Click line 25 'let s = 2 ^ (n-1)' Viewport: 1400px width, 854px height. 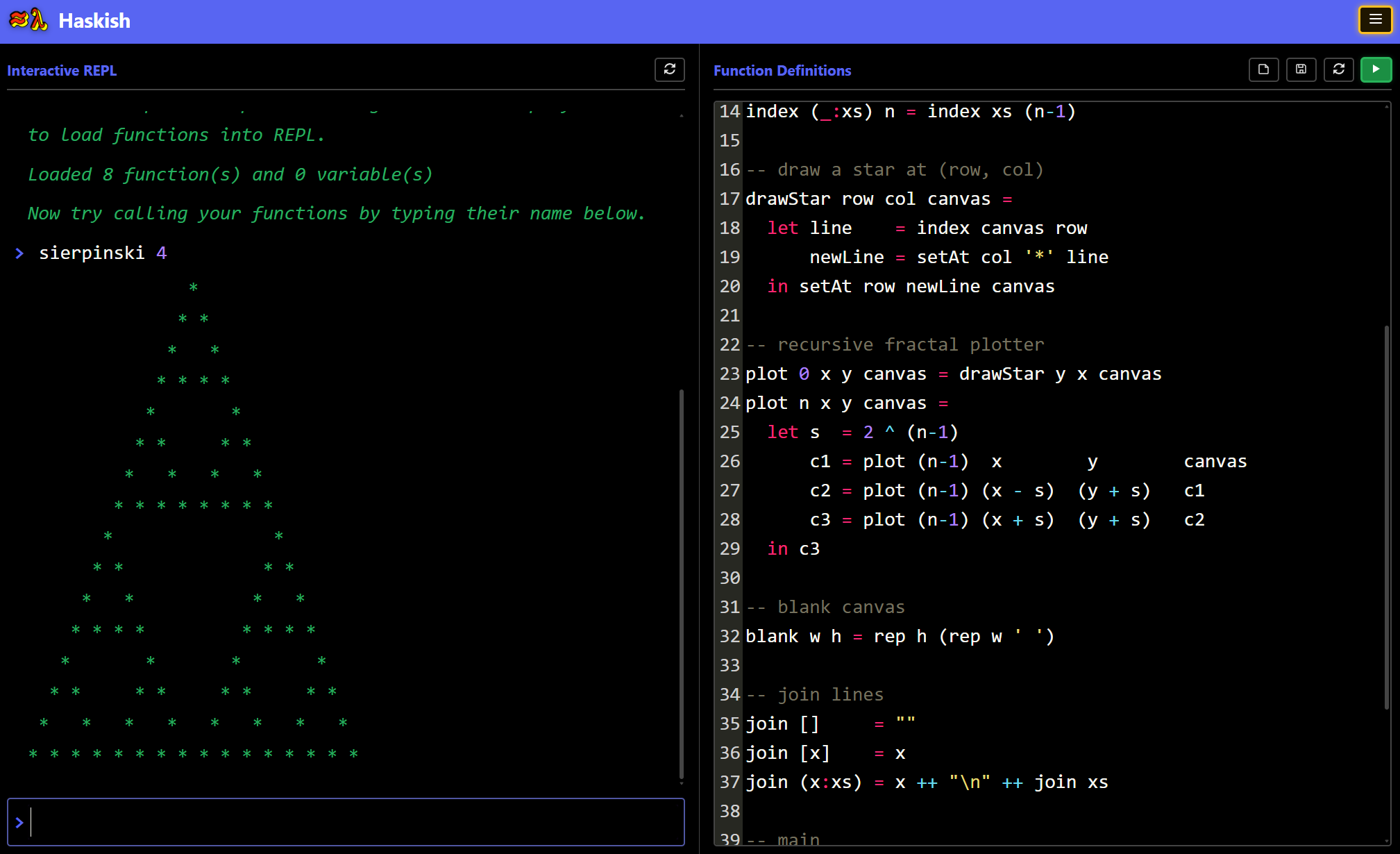[x=863, y=433]
